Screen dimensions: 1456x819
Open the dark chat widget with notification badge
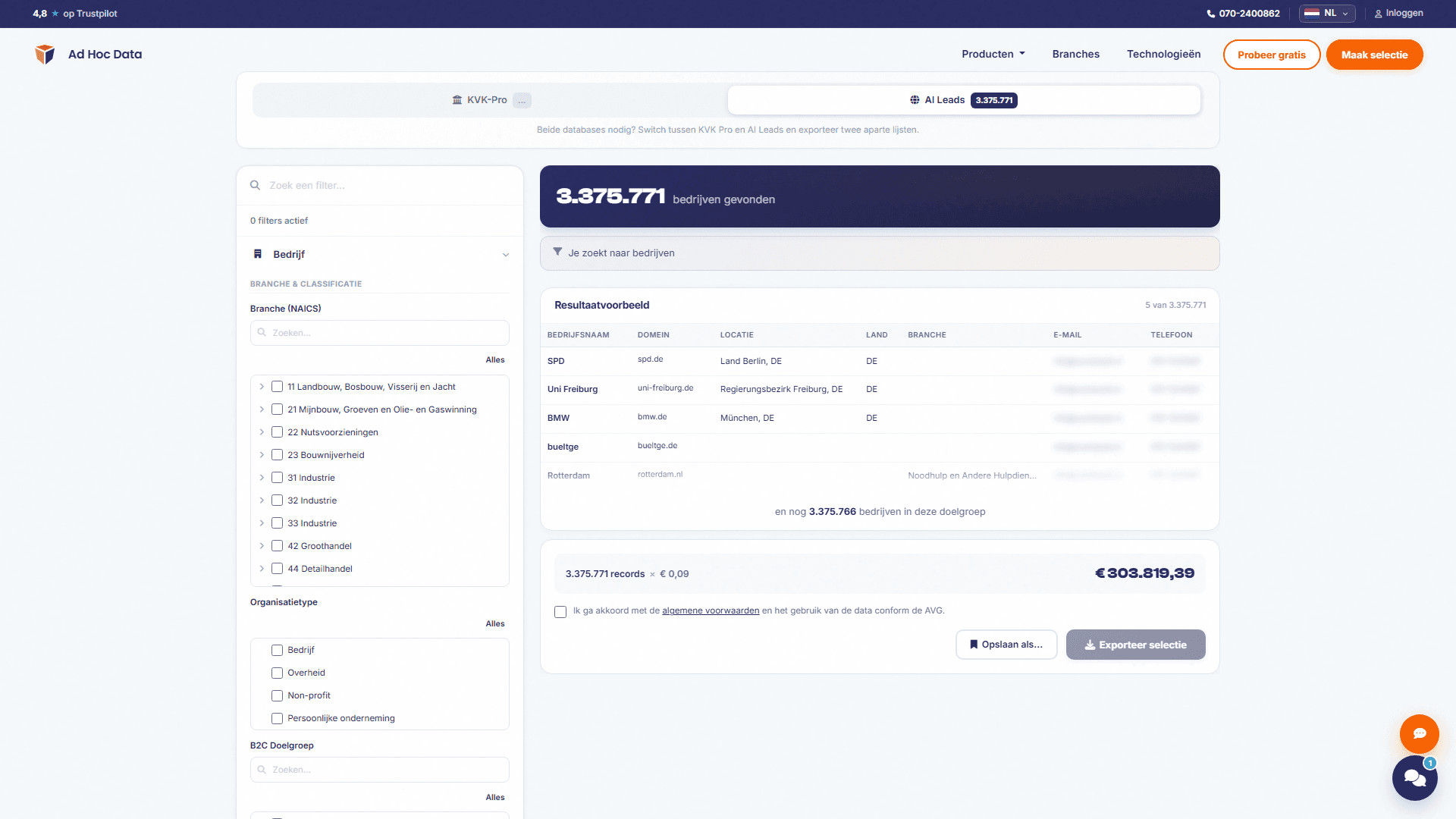(x=1414, y=778)
